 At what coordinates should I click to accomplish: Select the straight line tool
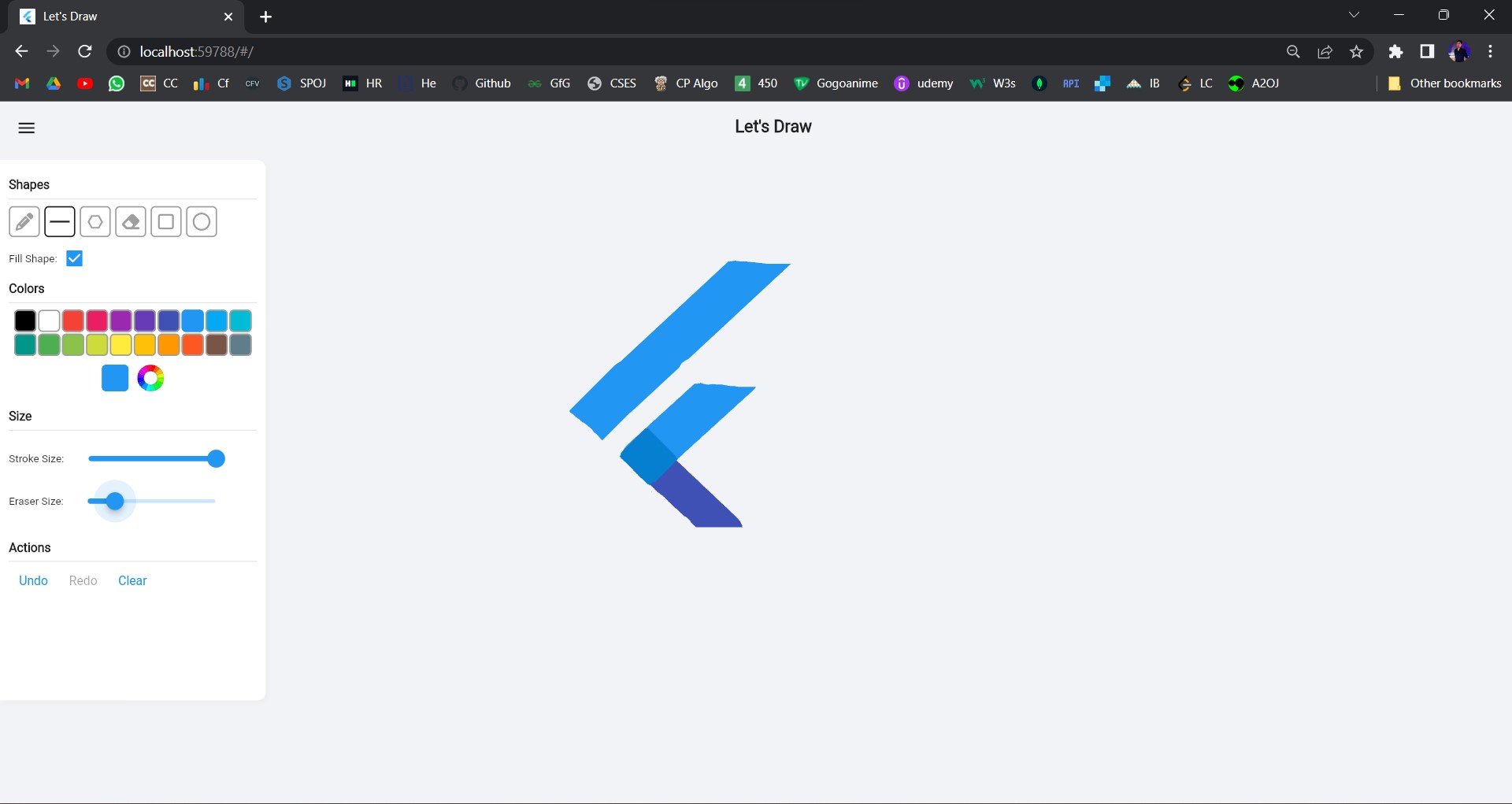60,222
